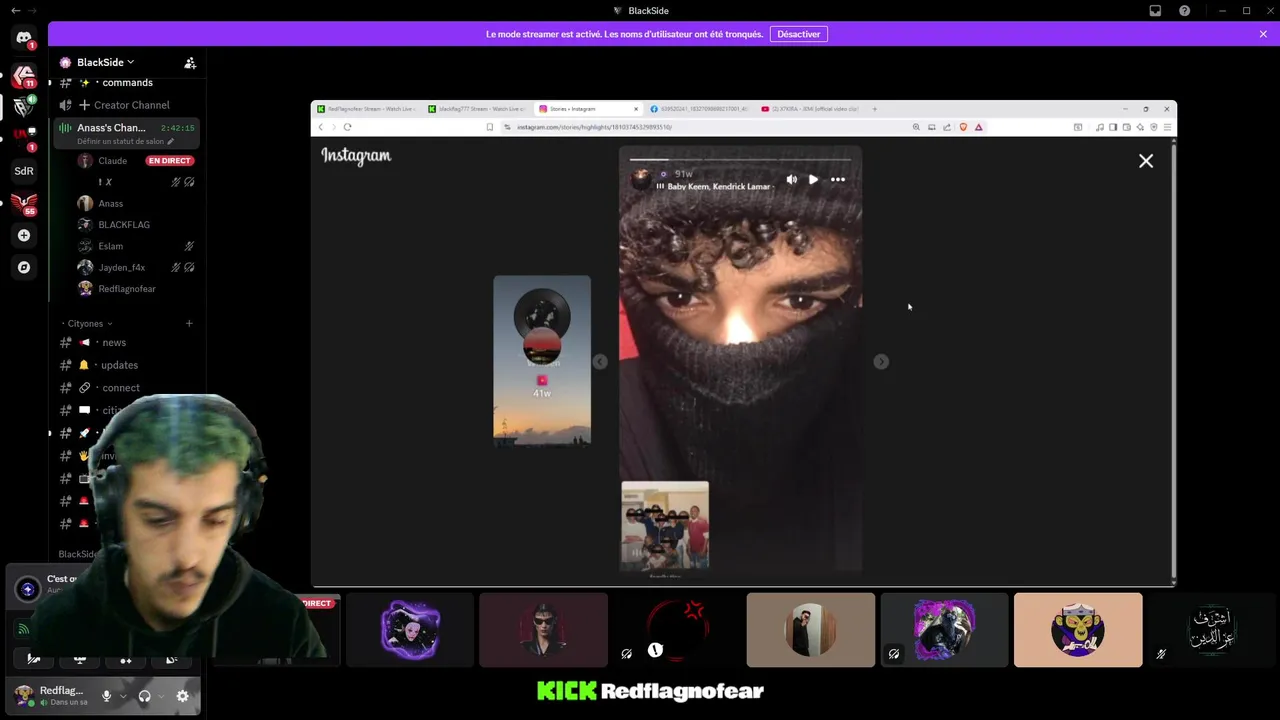
Task: Open the updates channel
Action: tap(126, 365)
